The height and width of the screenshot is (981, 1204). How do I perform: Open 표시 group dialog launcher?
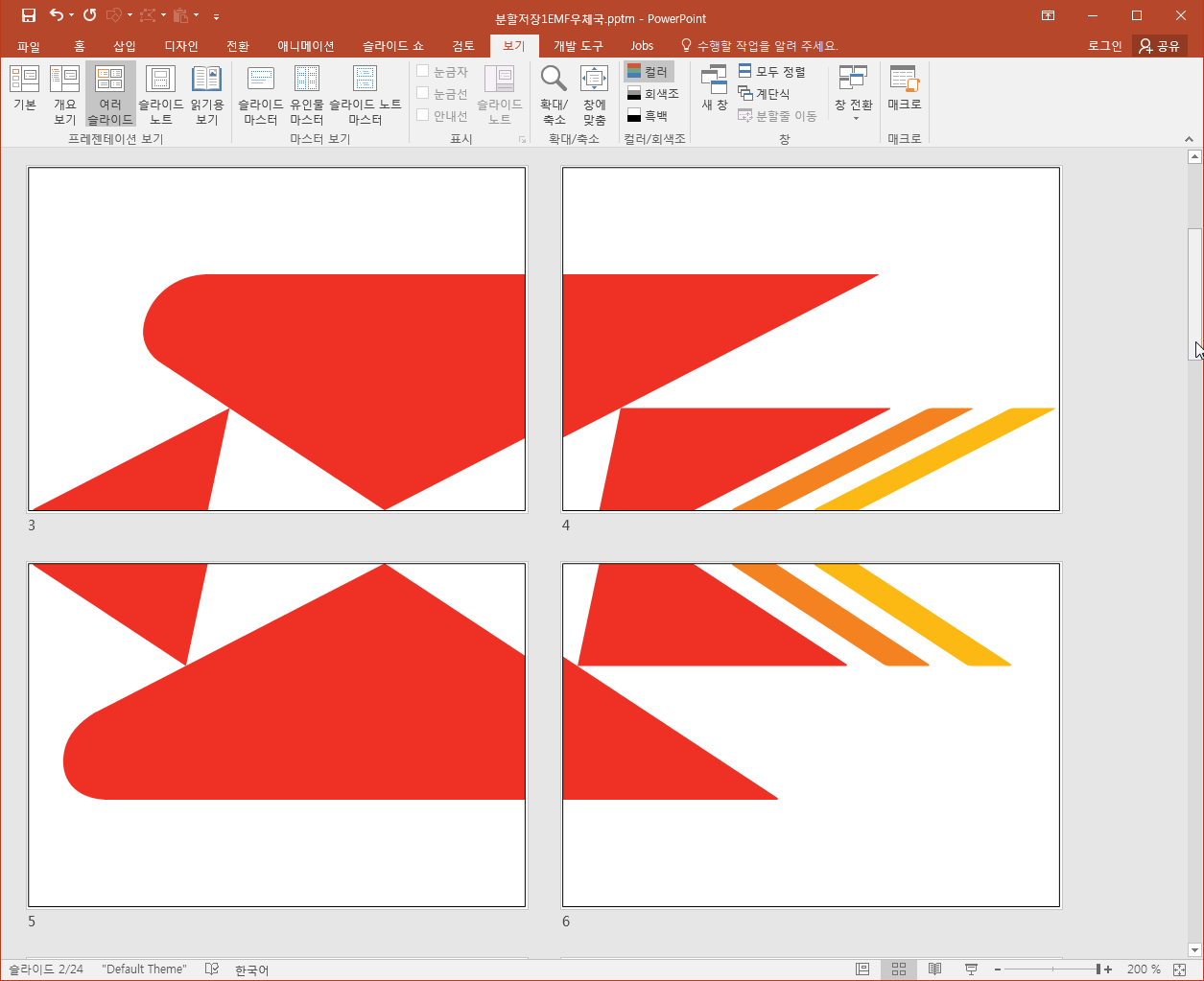click(523, 140)
